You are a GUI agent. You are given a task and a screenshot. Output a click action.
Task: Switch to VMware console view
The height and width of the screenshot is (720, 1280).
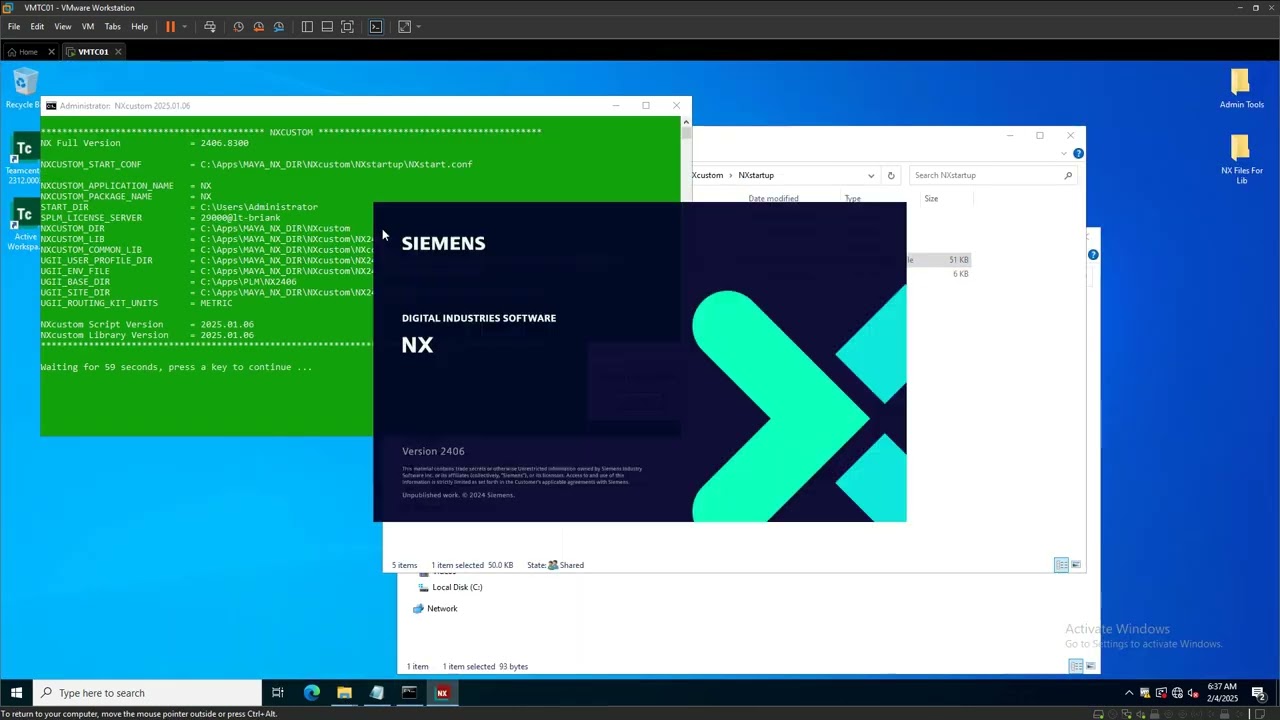pyautogui.click(x=376, y=27)
